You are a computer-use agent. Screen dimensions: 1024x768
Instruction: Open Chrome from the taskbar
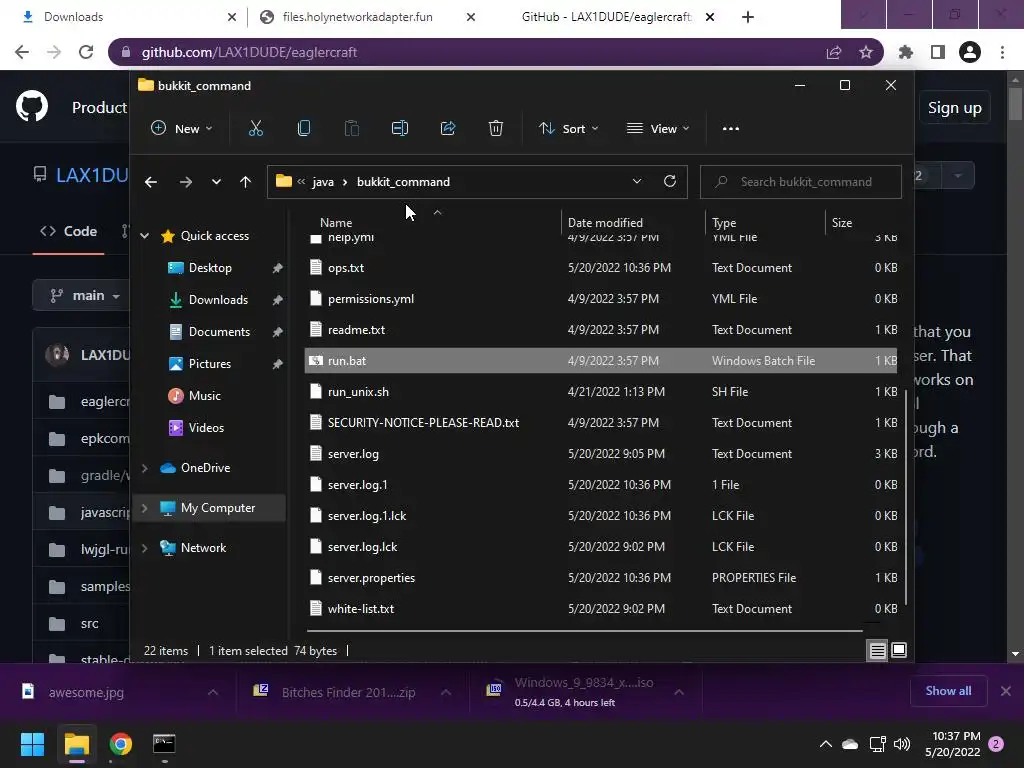pyautogui.click(x=120, y=744)
